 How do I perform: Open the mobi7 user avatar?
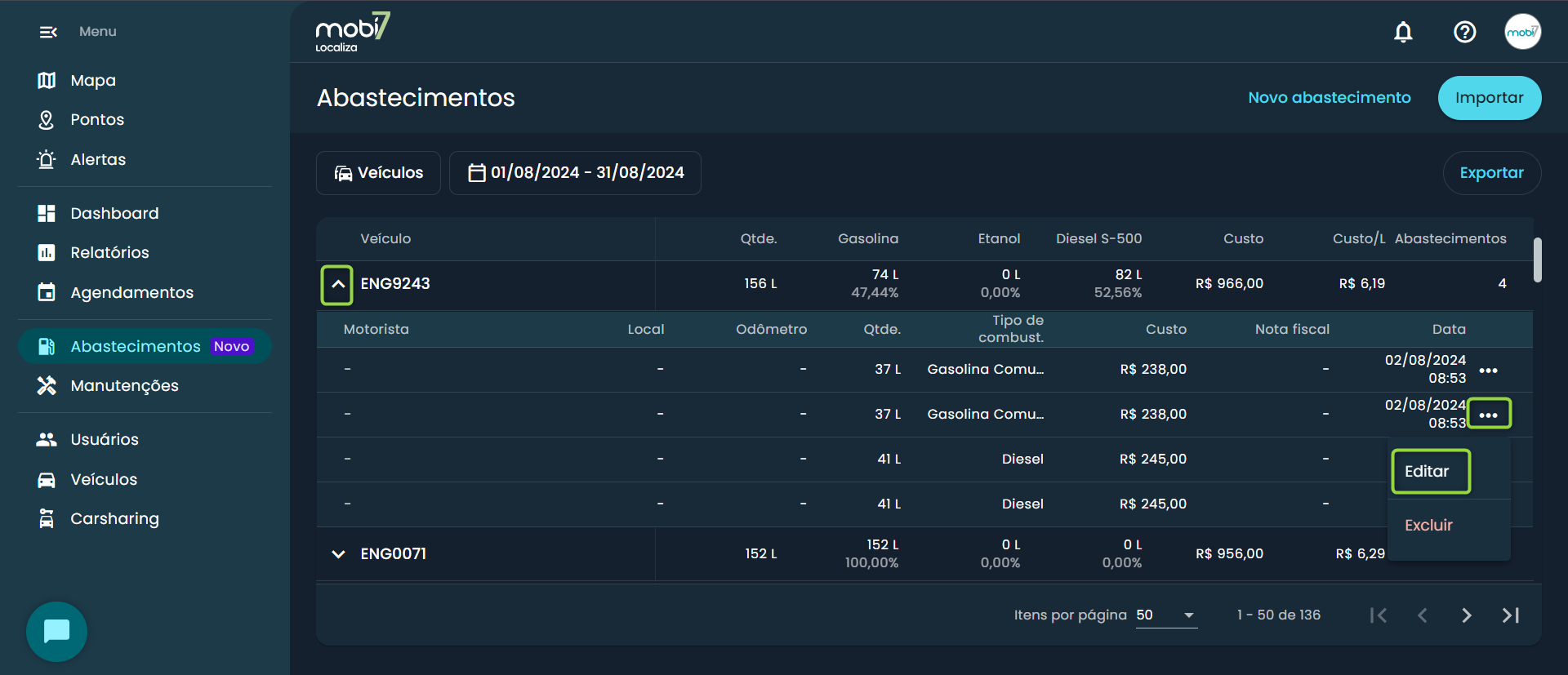point(1523,32)
